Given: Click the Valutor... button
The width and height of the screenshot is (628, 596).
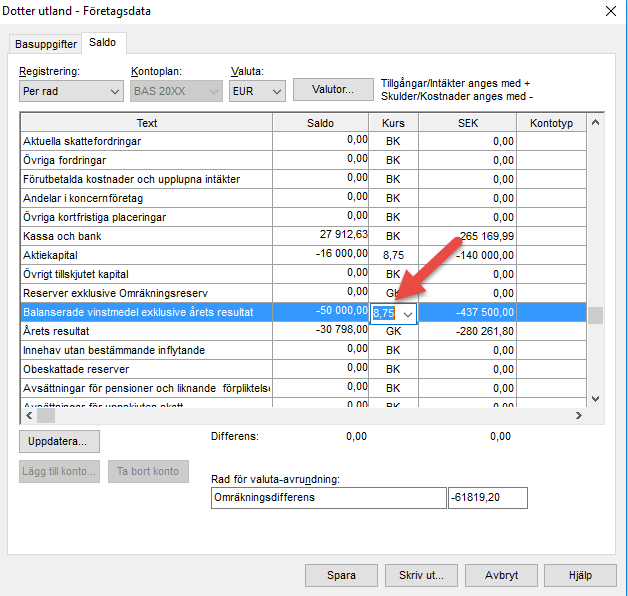Looking at the screenshot, I should tap(332, 90).
